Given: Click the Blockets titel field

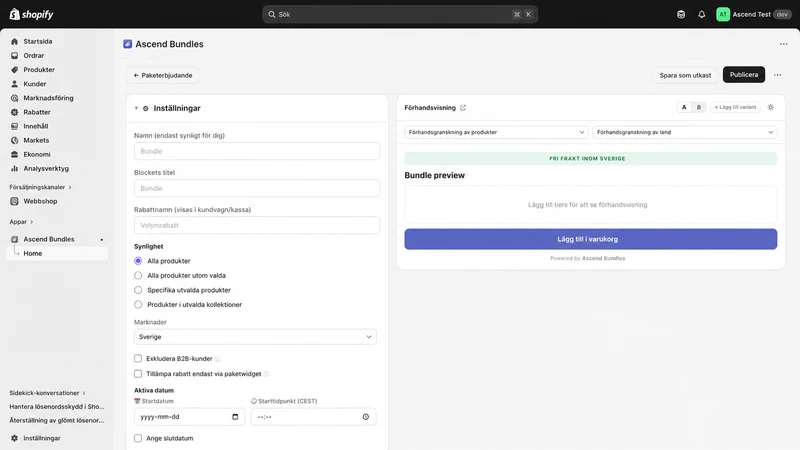Looking at the screenshot, I should [257, 188].
